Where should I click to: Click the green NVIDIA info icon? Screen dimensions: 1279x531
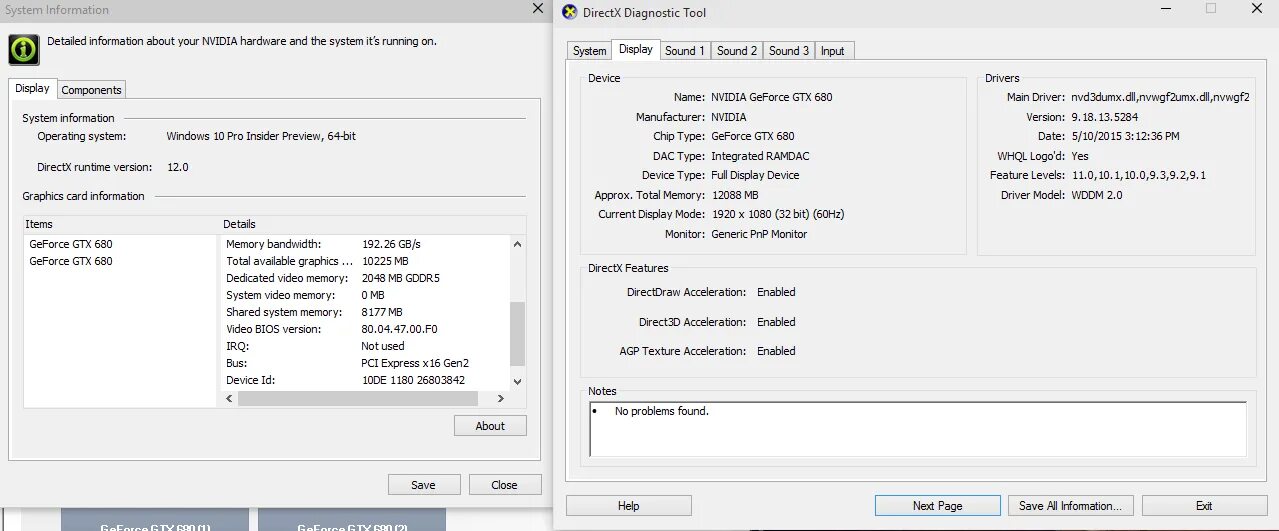pyautogui.click(x=24, y=49)
